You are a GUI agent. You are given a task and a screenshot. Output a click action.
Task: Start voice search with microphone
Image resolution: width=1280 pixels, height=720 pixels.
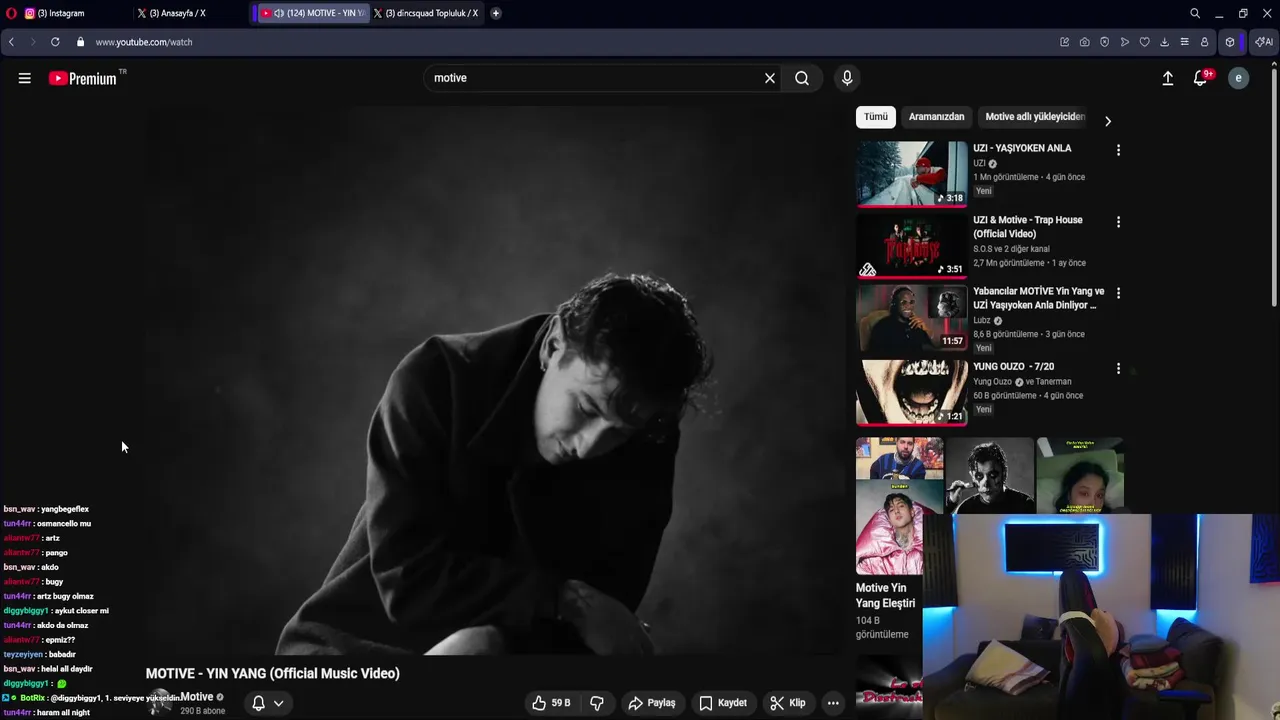click(847, 78)
